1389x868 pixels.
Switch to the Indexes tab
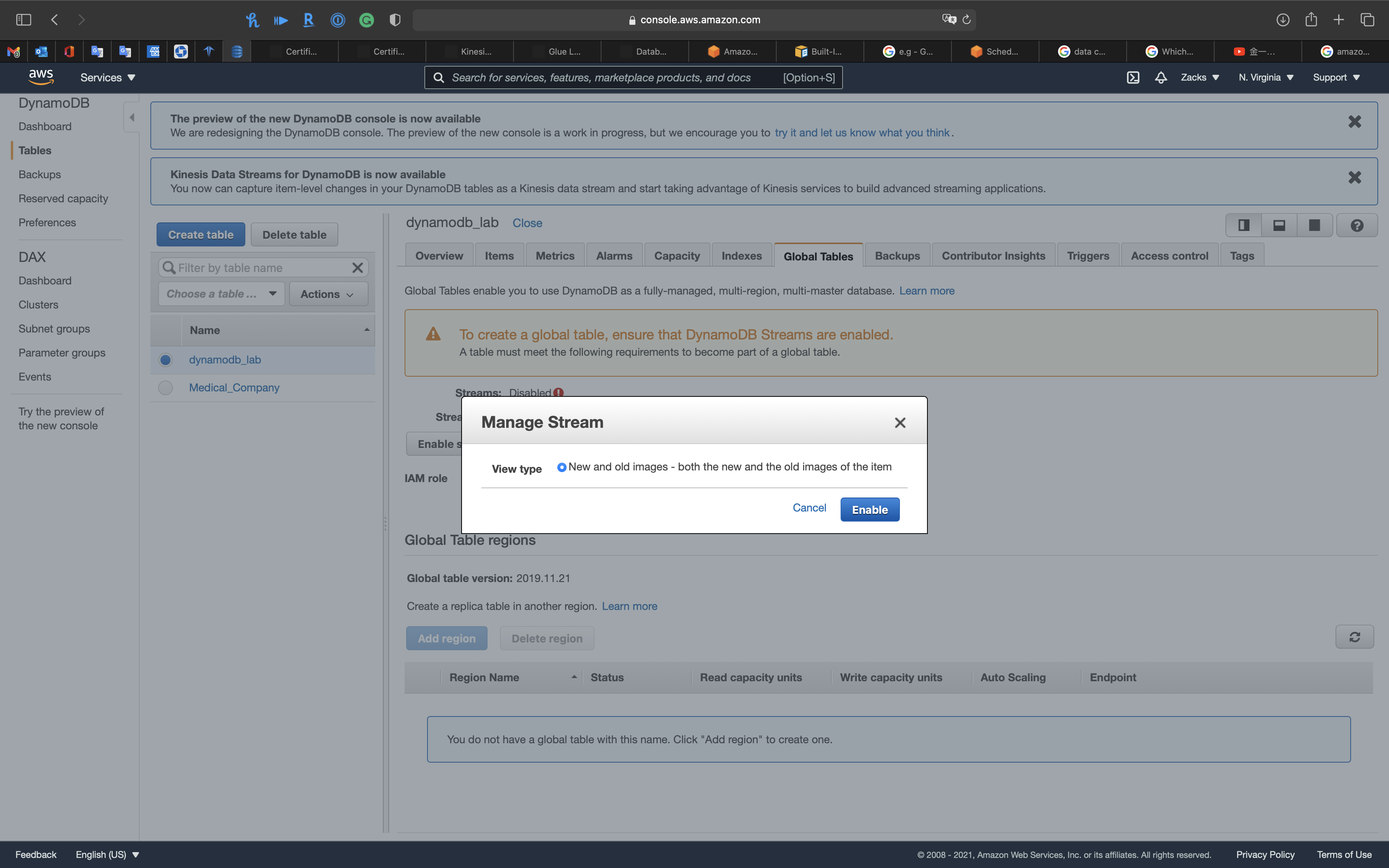pyautogui.click(x=741, y=256)
